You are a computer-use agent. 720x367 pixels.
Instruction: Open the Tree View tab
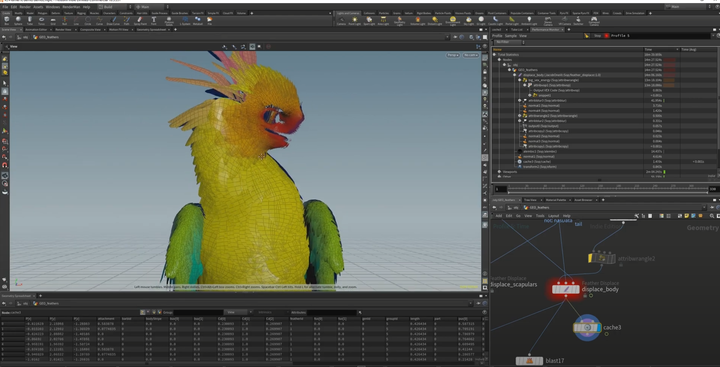pyautogui.click(x=529, y=200)
